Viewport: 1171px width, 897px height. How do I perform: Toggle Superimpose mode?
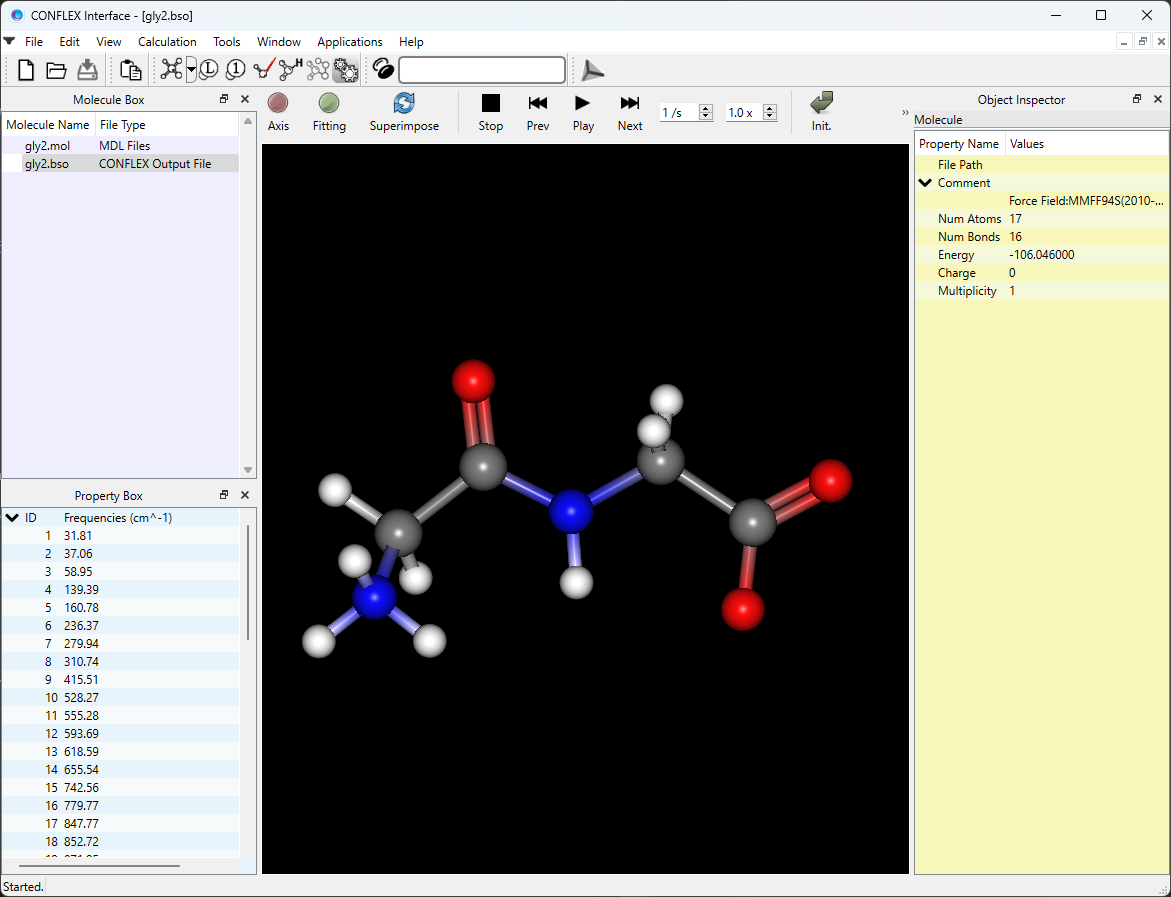(x=404, y=110)
